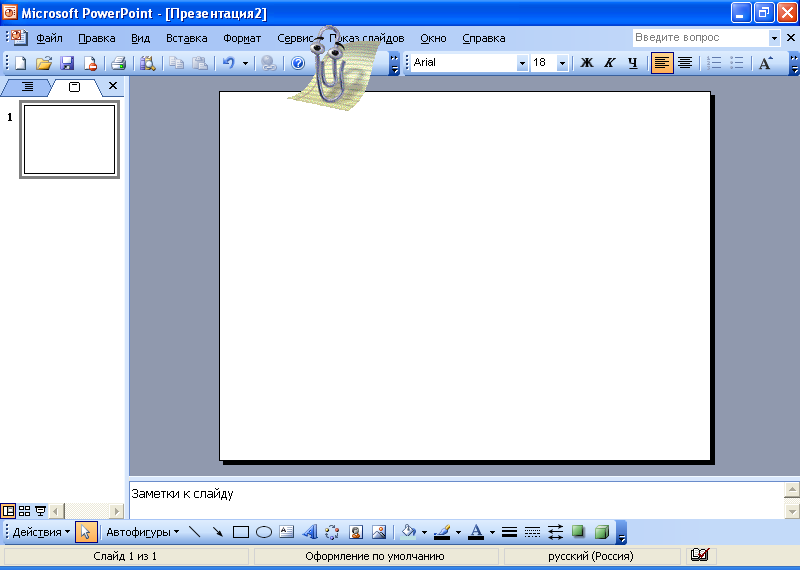Expand the Arial font name dropdown
Screen dimensions: 800x570
[x=522, y=63]
